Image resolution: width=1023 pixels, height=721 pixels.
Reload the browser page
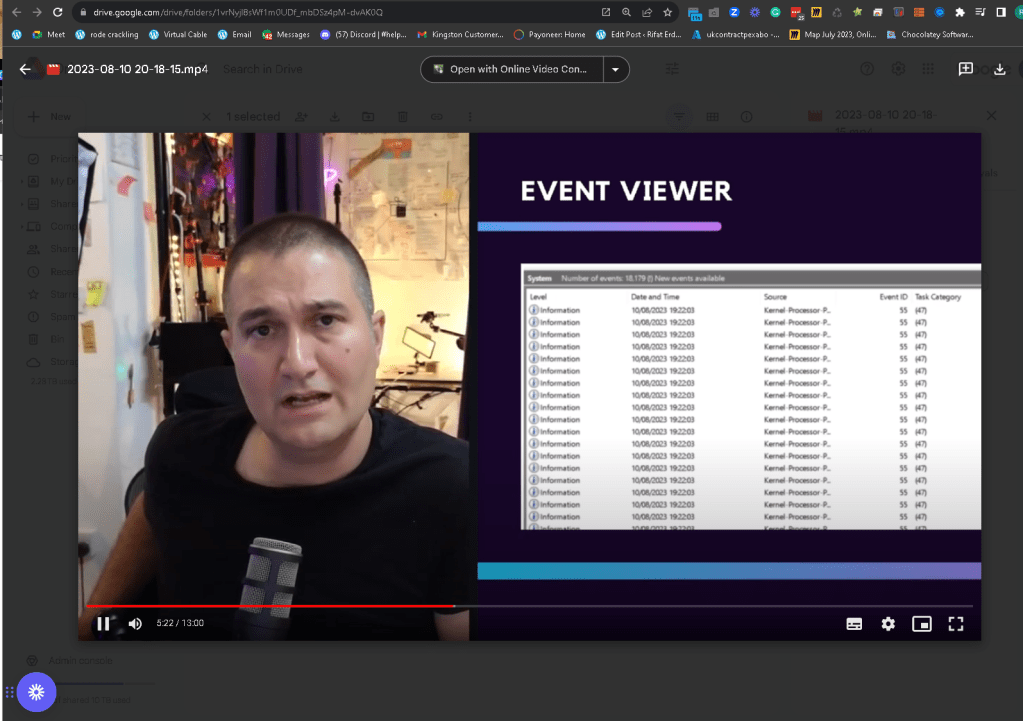tap(57, 12)
